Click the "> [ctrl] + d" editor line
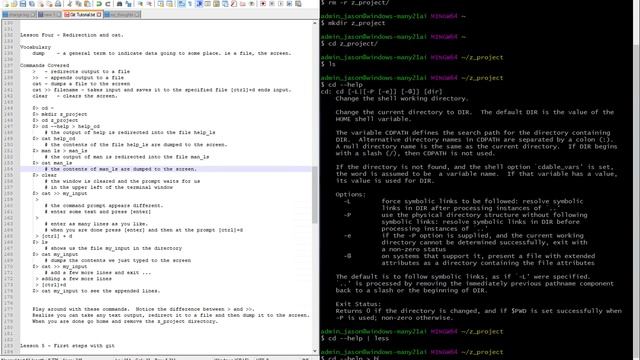The height and width of the screenshot is (360, 640). tap(53, 236)
